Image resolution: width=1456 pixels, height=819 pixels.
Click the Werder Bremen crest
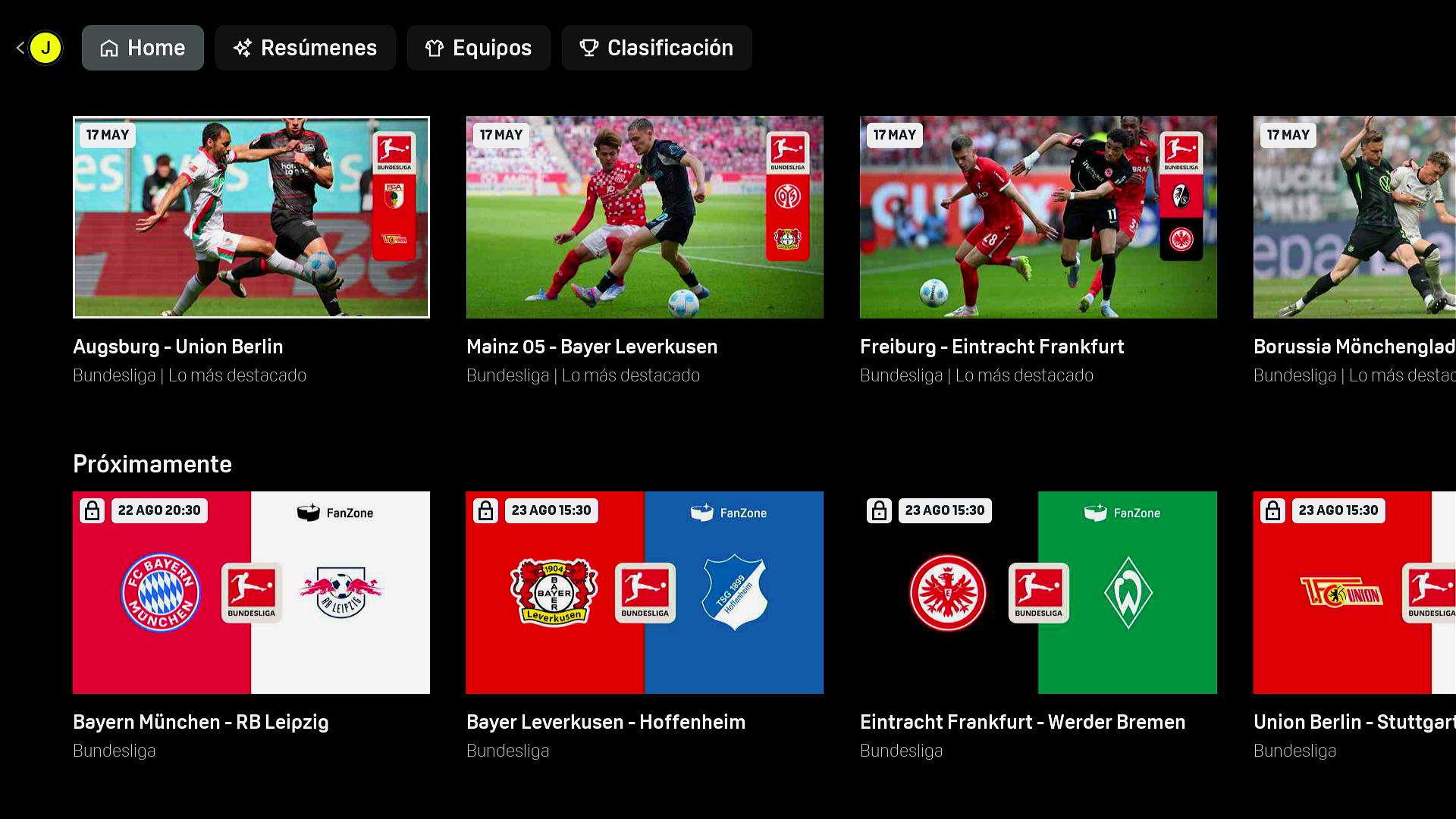[1128, 592]
